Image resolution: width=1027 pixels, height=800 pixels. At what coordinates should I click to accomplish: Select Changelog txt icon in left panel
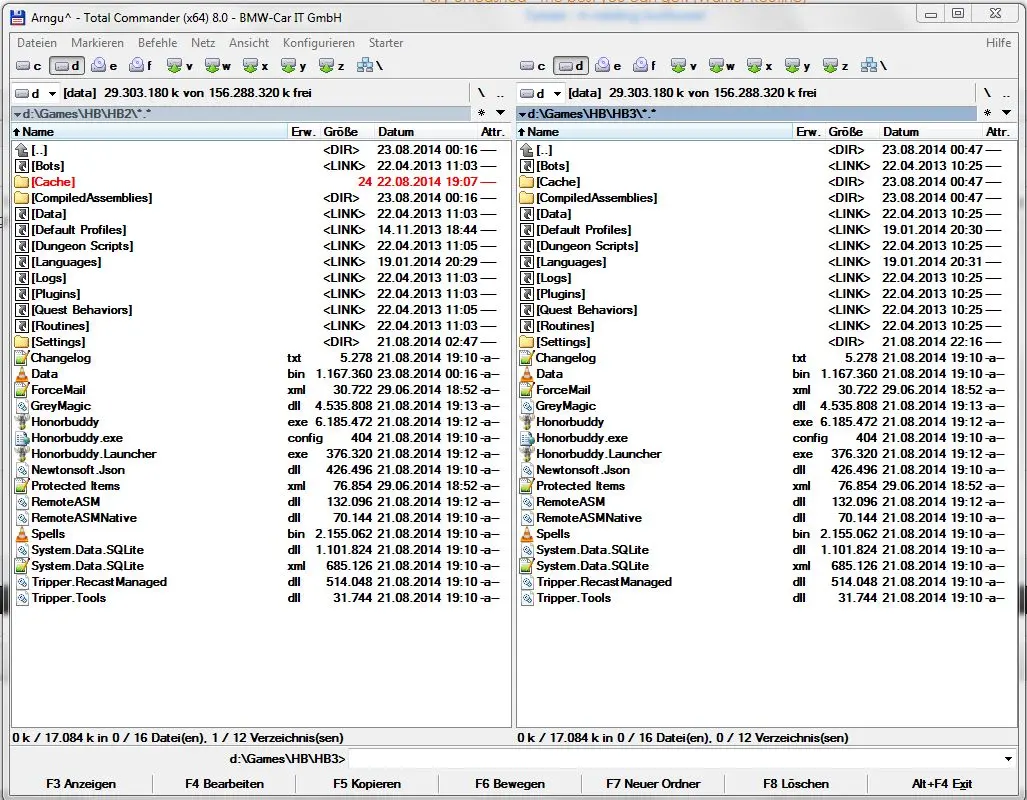point(22,358)
